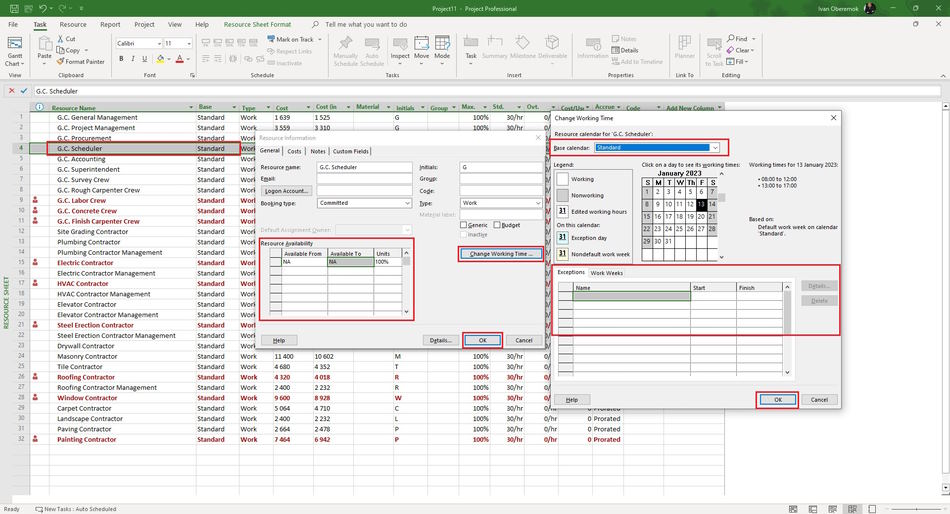This screenshot has width=950, height=514.
Task: Open the Resource ribbon tab
Action: (73, 24)
